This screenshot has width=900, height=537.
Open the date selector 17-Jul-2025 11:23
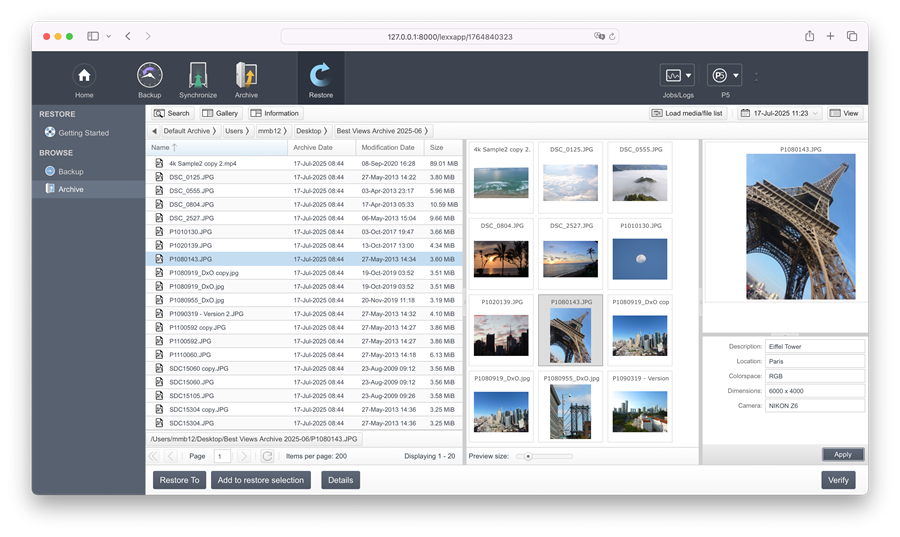click(779, 114)
